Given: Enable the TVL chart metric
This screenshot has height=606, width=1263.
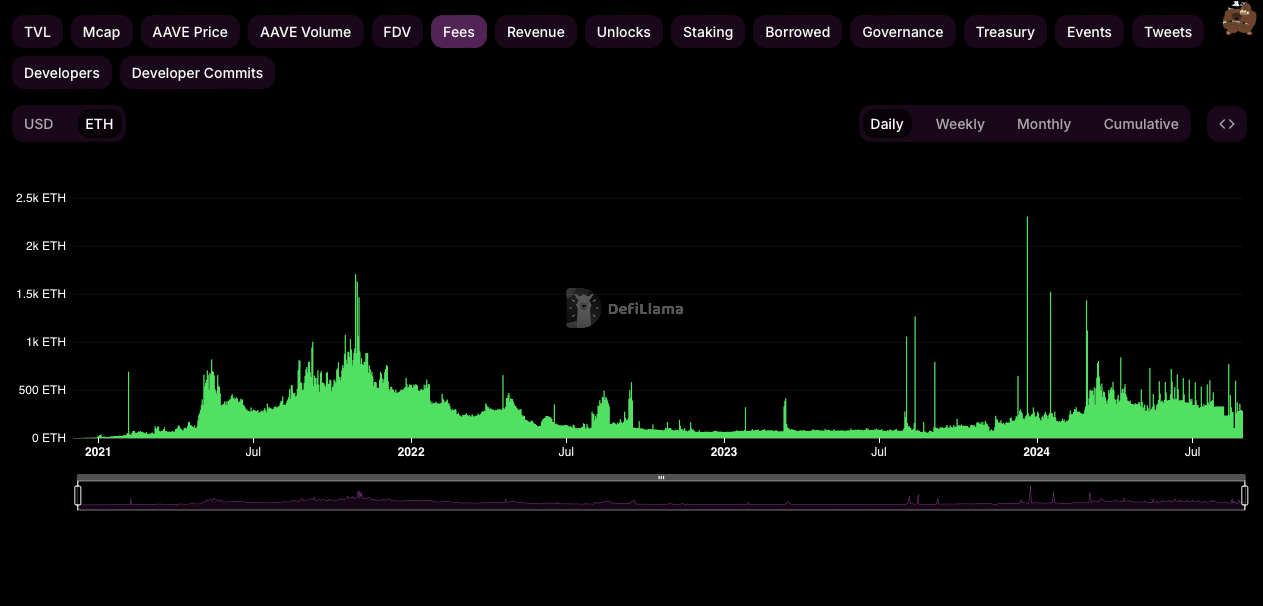Looking at the screenshot, I should (x=37, y=32).
